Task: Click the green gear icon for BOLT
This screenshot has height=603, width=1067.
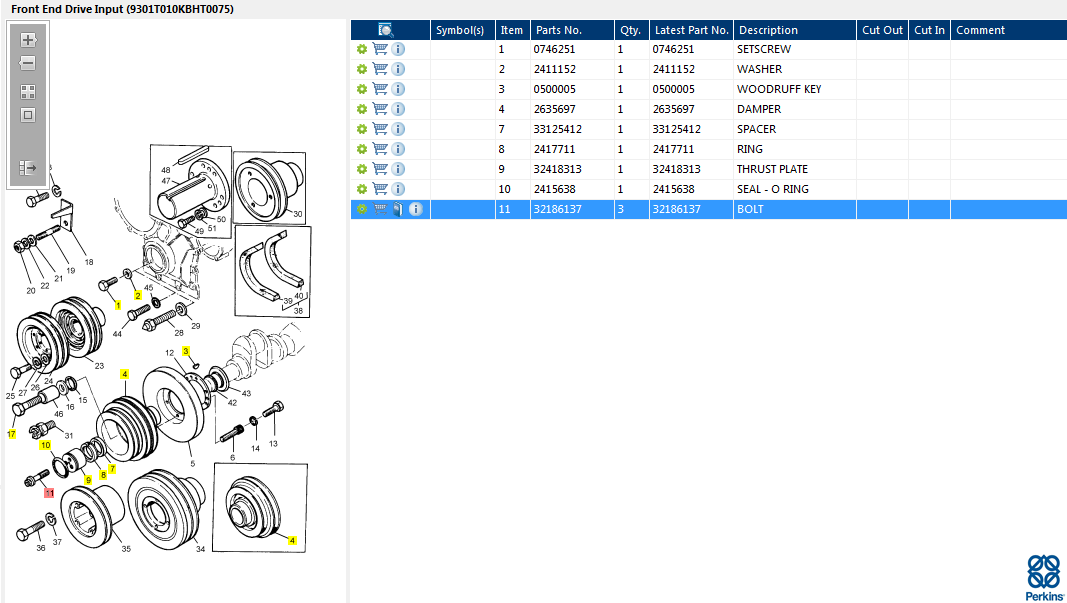Action: (362, 209)
